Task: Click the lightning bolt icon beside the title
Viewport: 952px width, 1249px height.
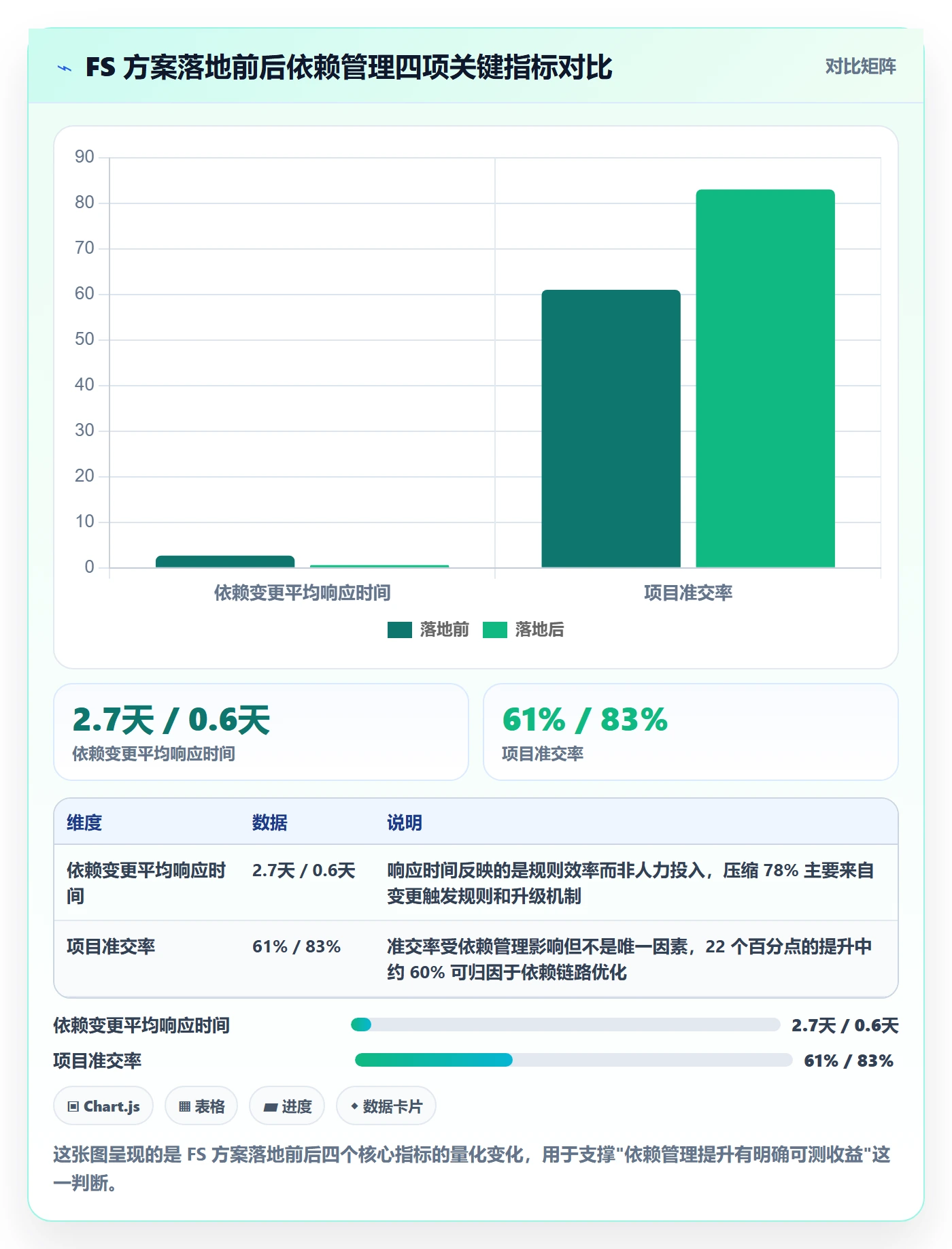Action: click(x=65, y=68)
